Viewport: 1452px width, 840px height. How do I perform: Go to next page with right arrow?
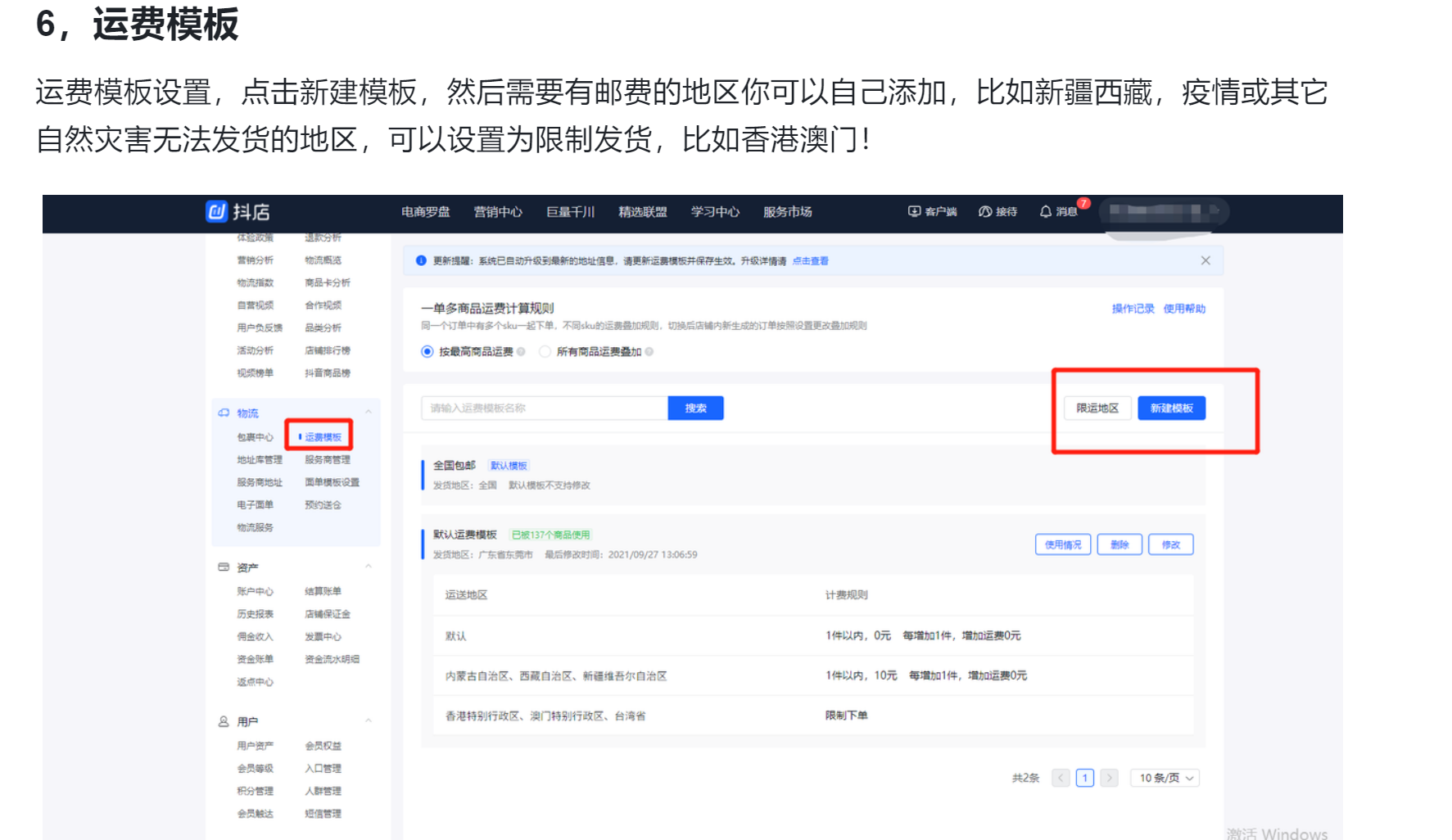pyautogui.click(x=1109, y=778)
